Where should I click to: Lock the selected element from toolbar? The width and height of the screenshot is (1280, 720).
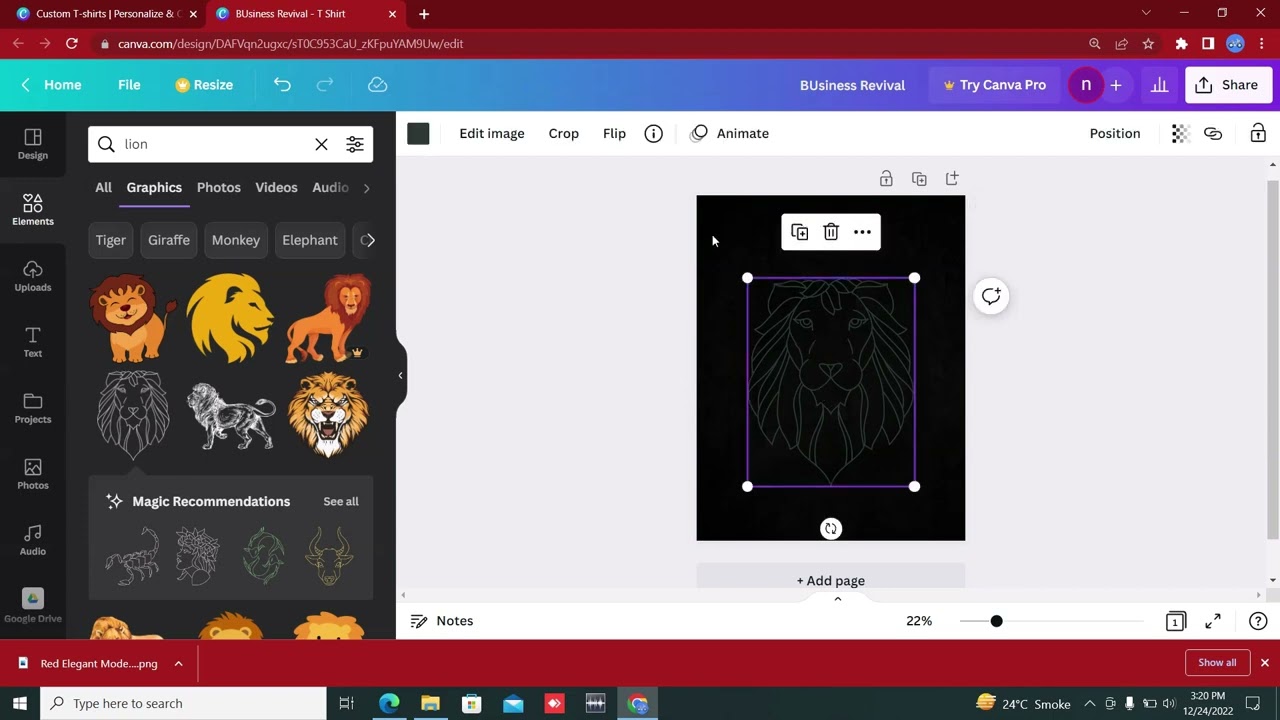tap(1258, 133)
